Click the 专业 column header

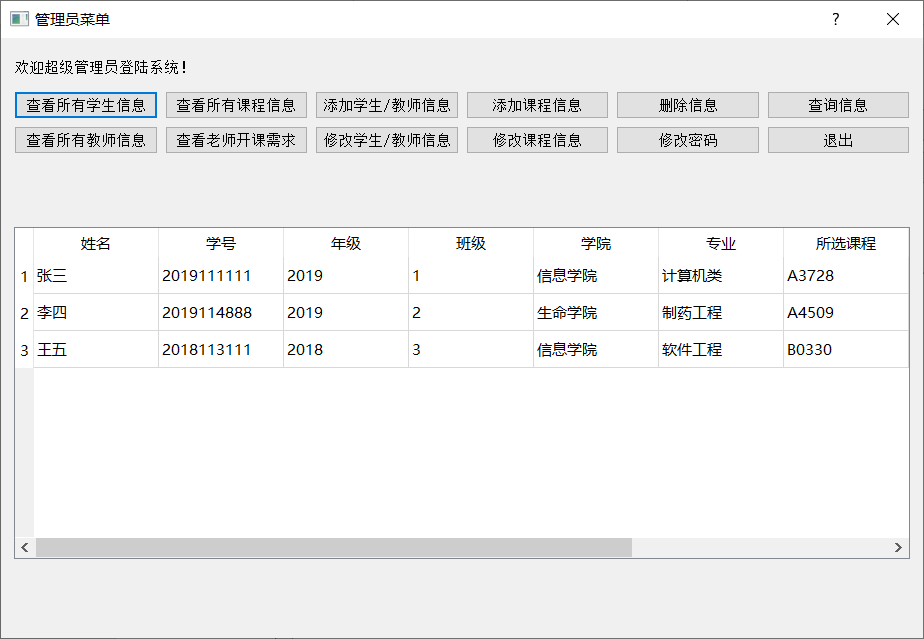[x=721, y=243]
